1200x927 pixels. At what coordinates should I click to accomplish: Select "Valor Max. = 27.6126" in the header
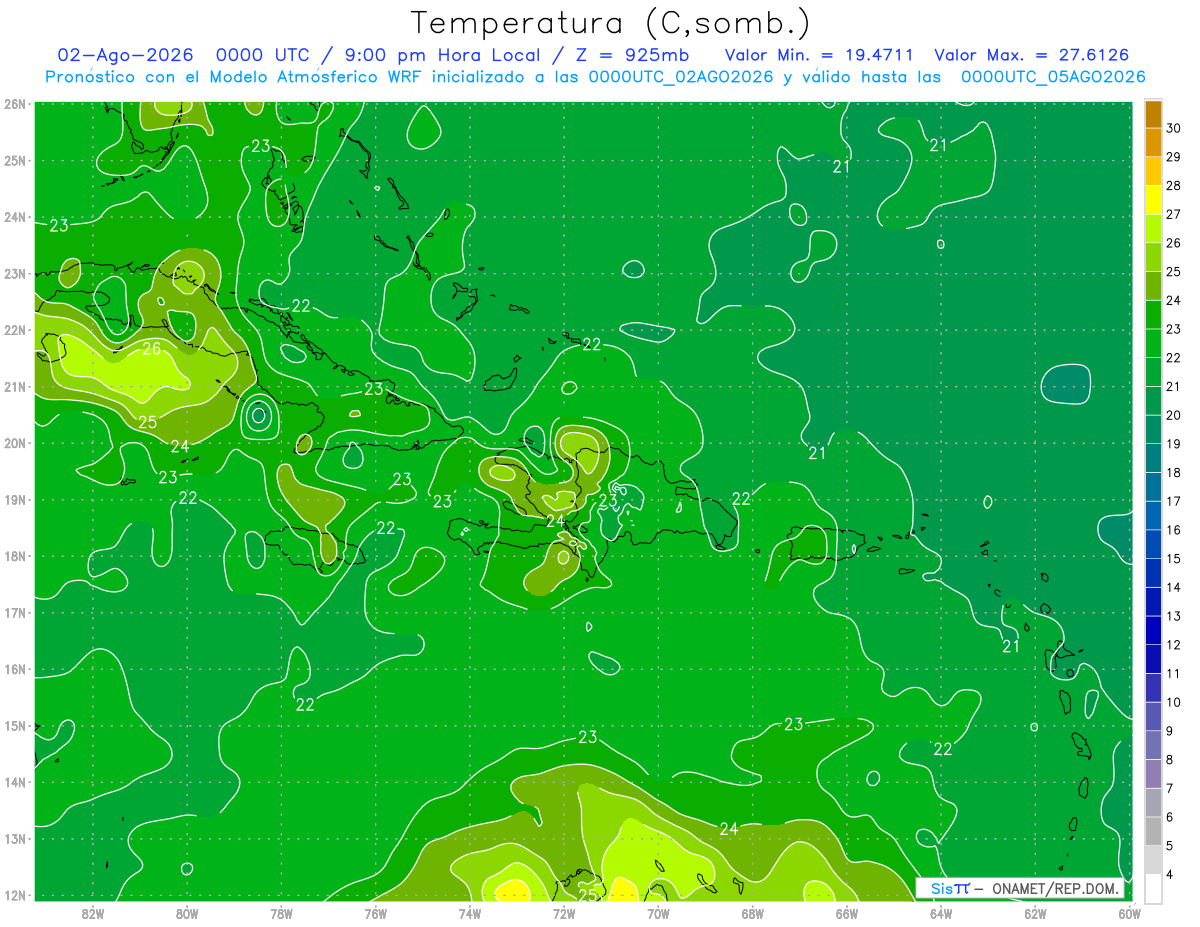coord(1031,55)
